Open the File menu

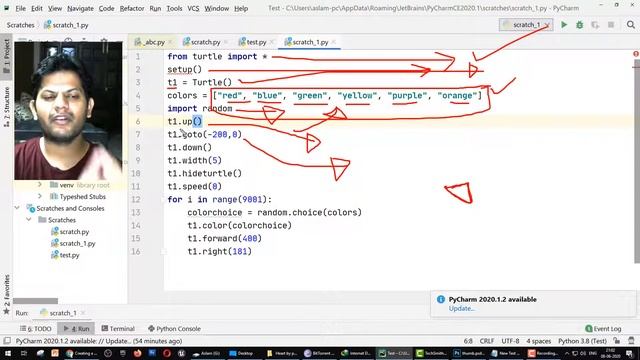pos(20,8)
